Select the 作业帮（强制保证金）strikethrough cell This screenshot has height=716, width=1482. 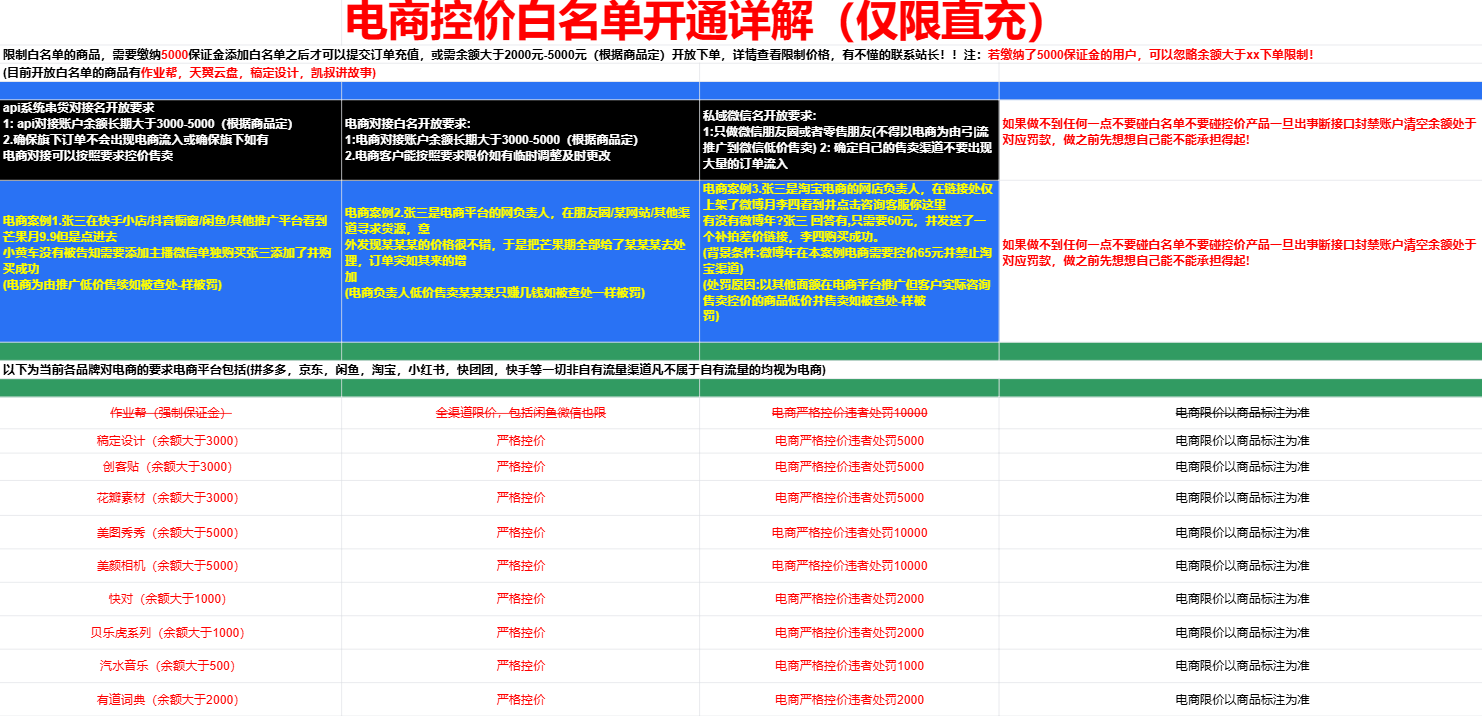(168, 413)
